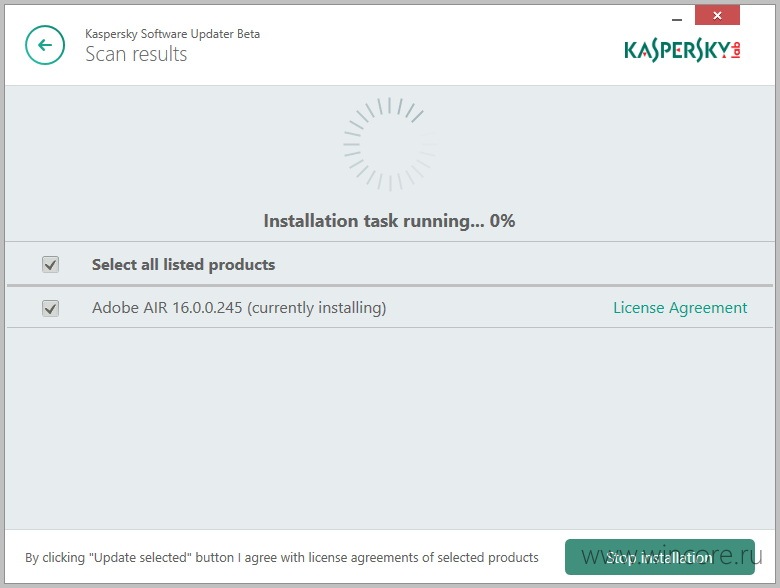780x588 pixels.
Task: Click the Kaspersky Lab logo
Action: (x=682, y=51)
